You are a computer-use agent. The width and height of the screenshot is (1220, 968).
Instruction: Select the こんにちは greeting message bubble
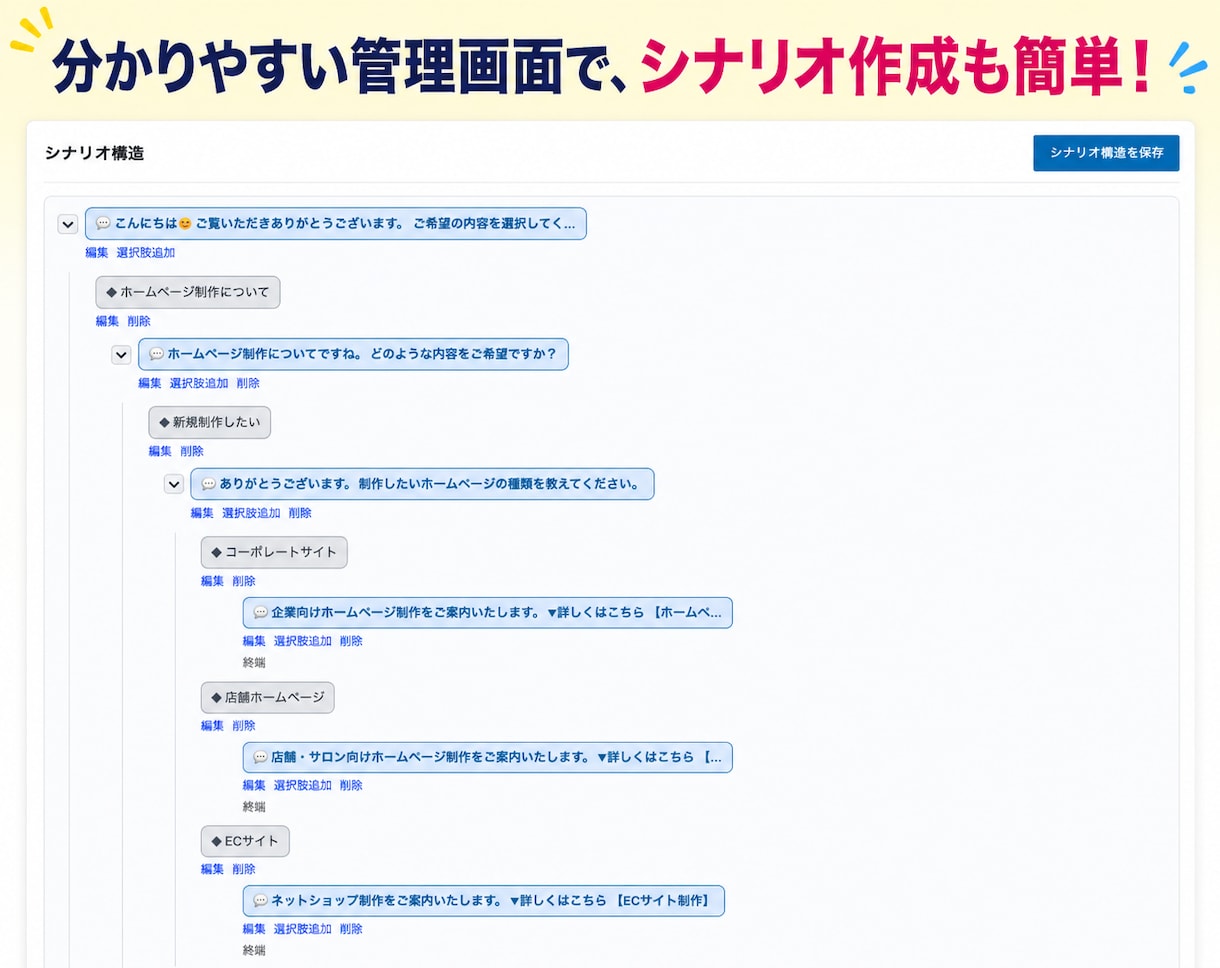(x=336, y=224)
